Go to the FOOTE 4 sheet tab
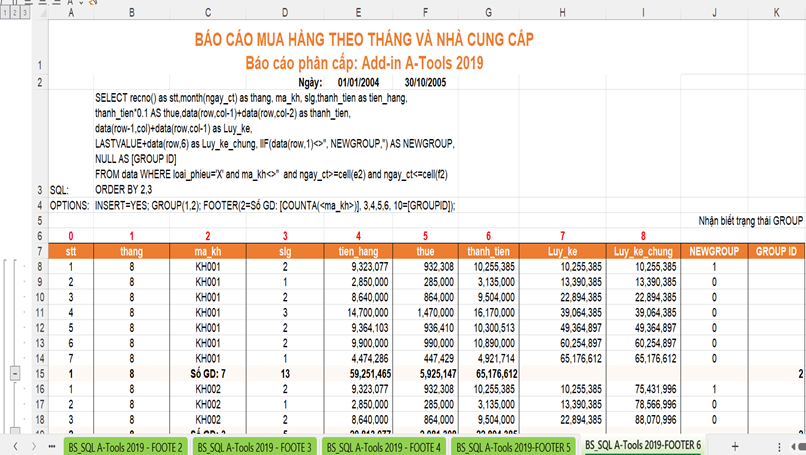The image size is (806, 455). point(384,447)
